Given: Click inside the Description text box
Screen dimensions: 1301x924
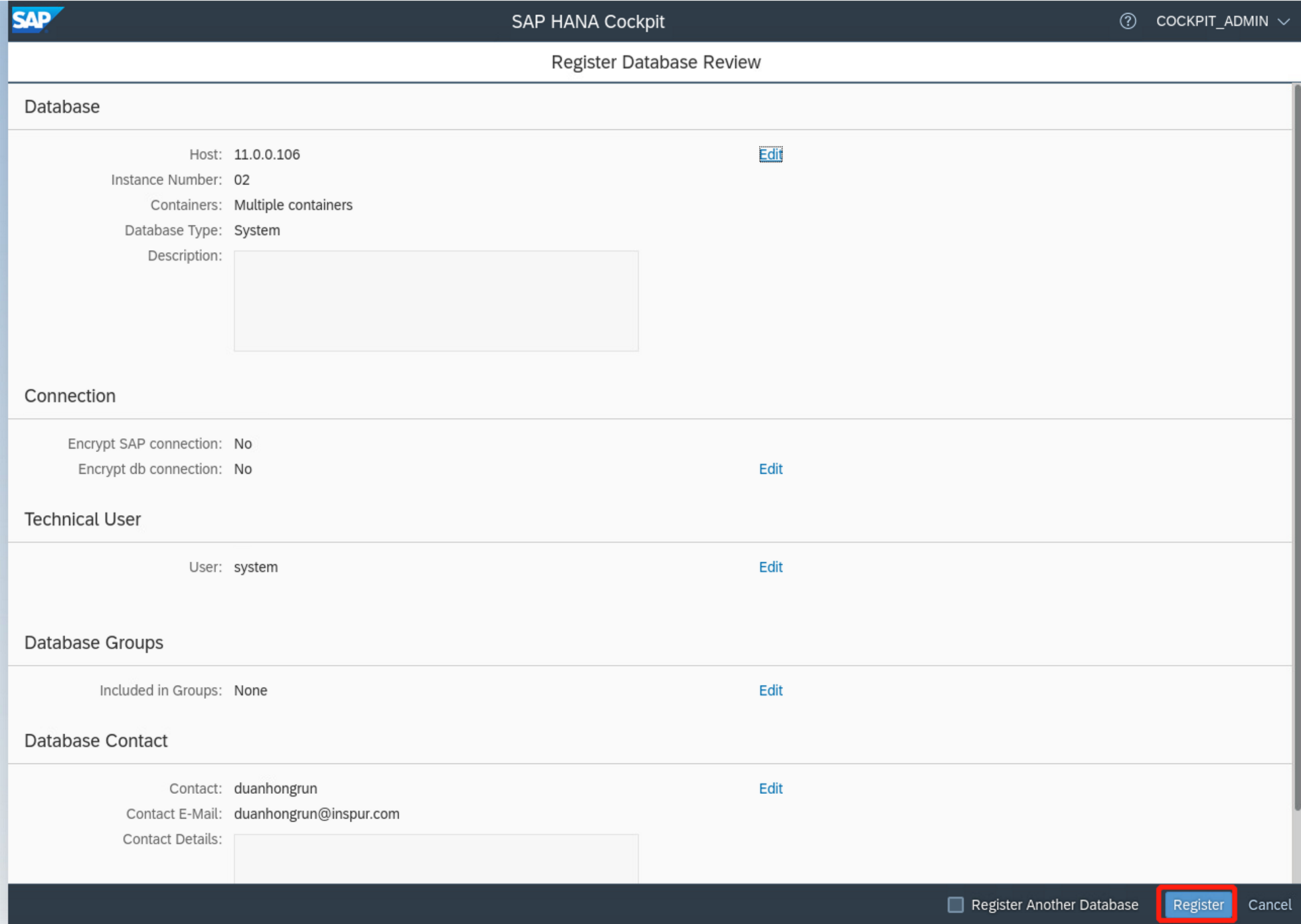Looking at the screenshot, I should [x=436, y=301].
